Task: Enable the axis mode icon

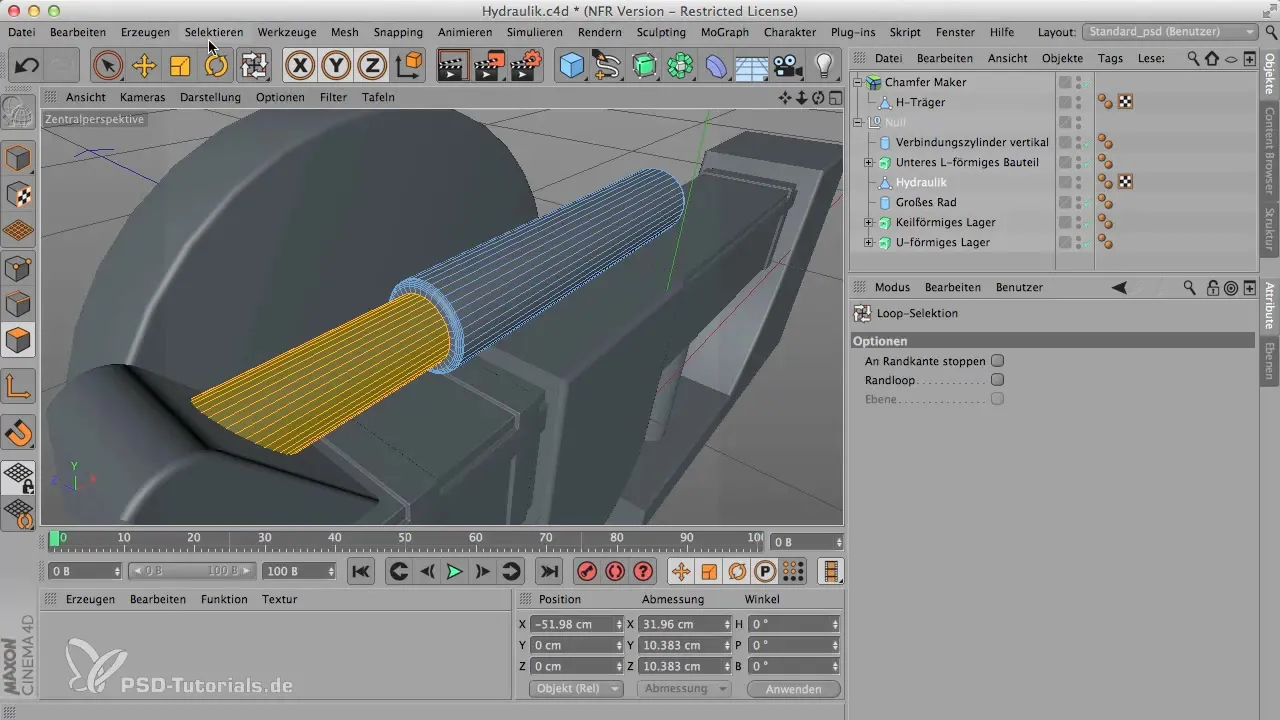Action: tap(19, 386)
